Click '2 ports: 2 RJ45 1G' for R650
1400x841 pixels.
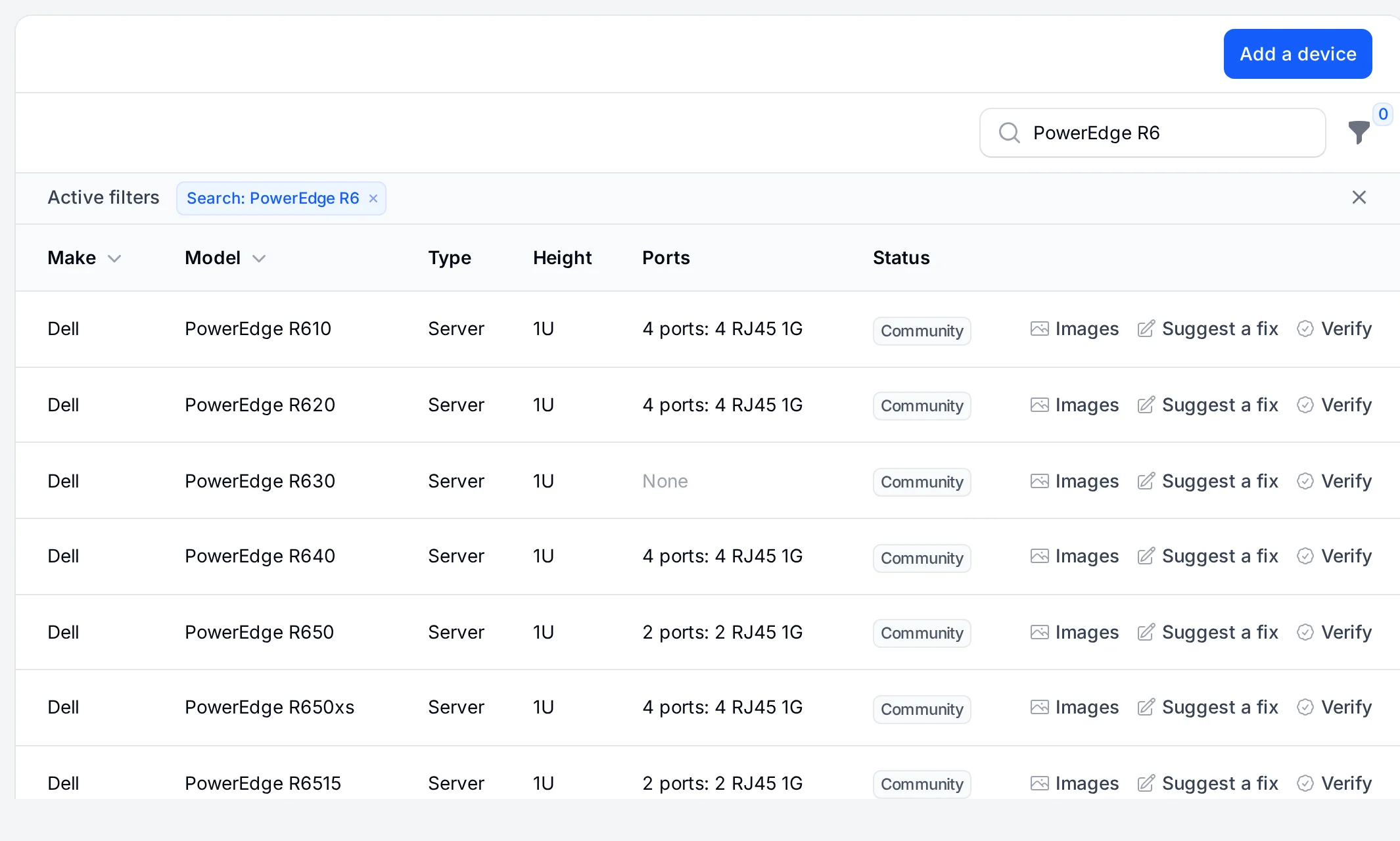pyautogui.click(x=722, y=632)
